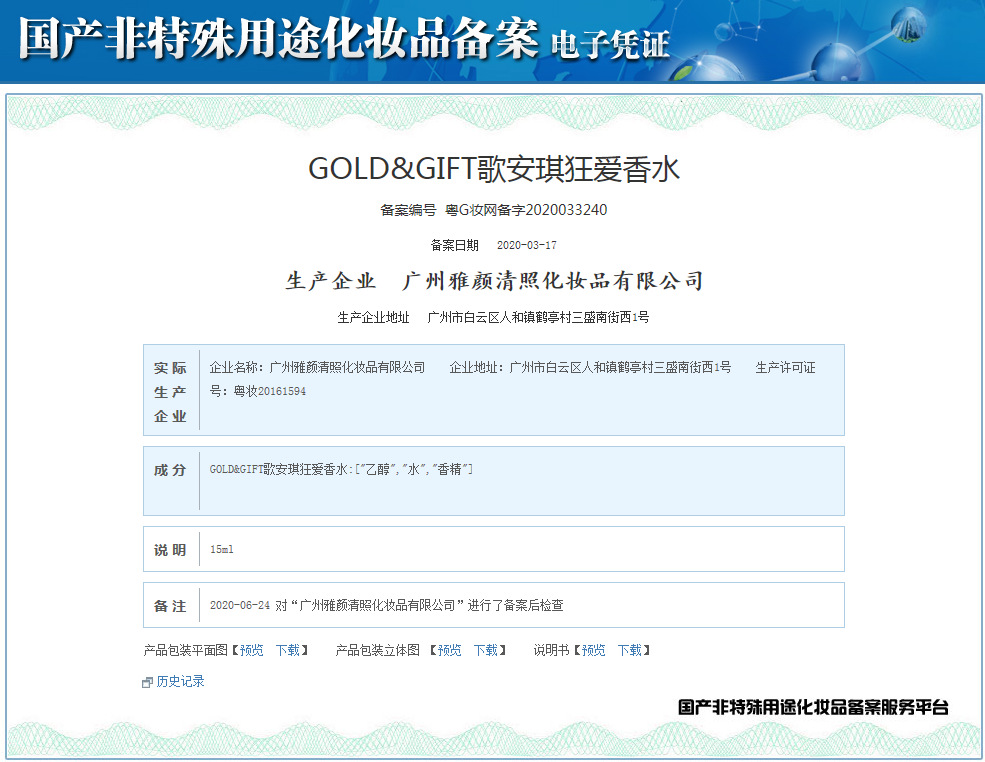Select the 生产企业地址 label

pos(373,317)
